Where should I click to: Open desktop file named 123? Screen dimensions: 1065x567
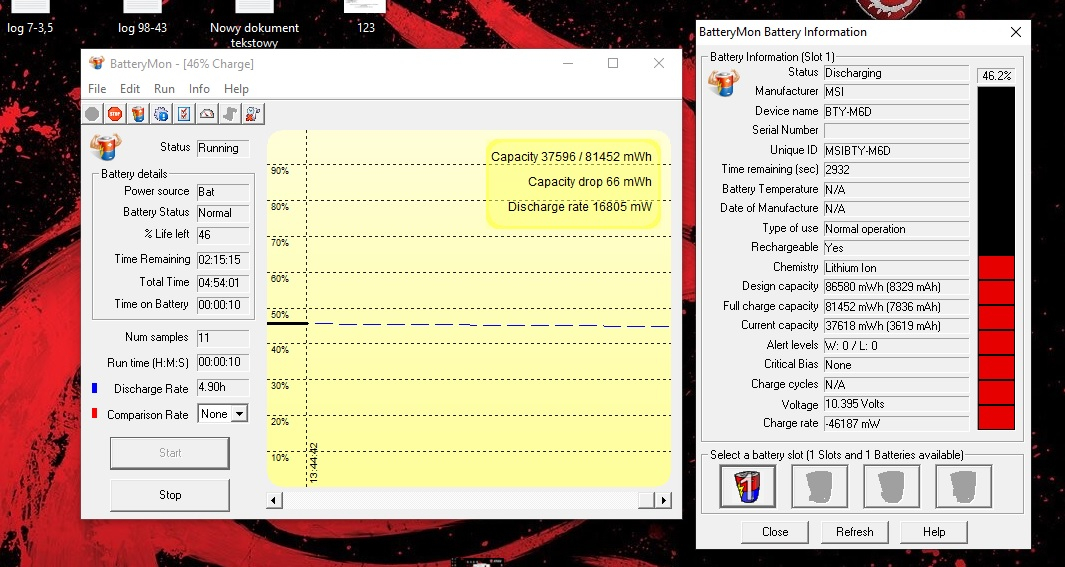[365, 18]
